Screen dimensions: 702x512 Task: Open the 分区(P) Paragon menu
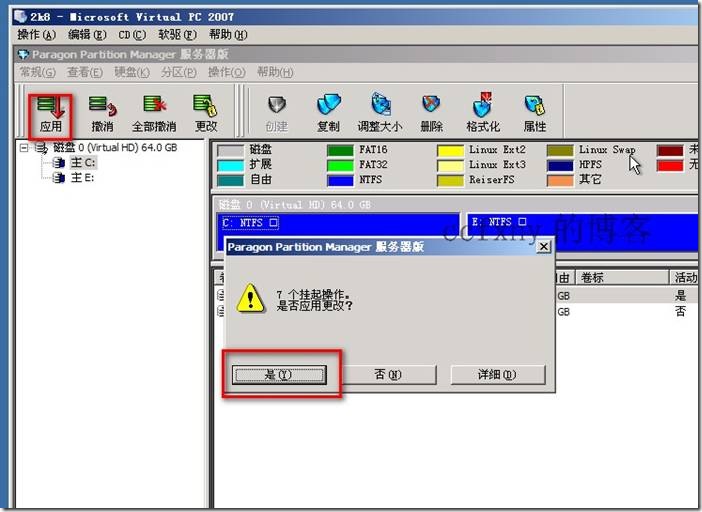click(179, 72)
